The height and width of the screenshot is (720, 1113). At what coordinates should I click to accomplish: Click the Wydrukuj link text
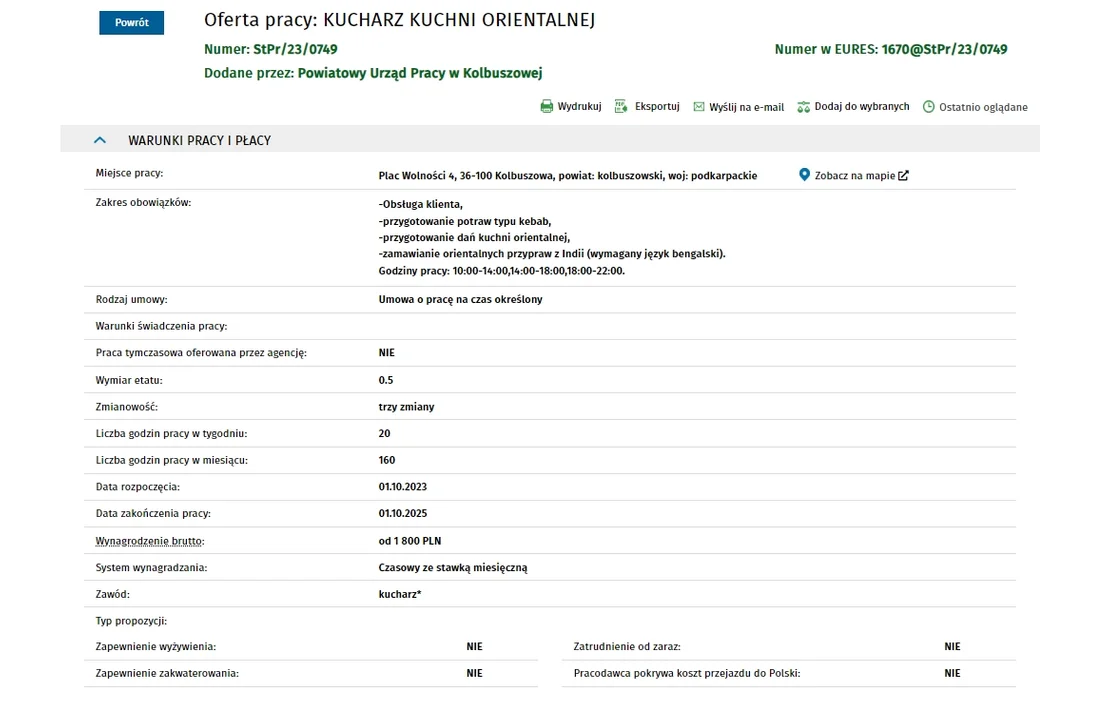[579, 107]
